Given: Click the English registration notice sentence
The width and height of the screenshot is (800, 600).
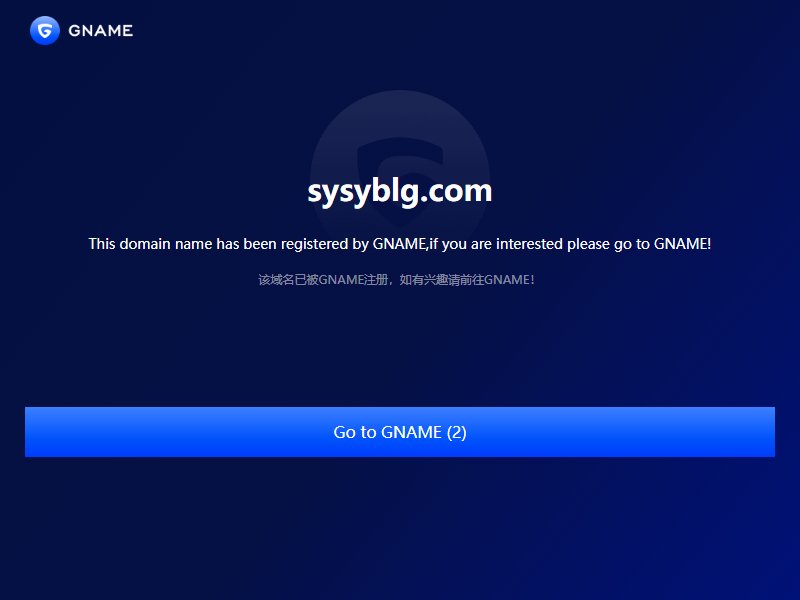Looking at the screenshot, I should [x=400, y=244].
